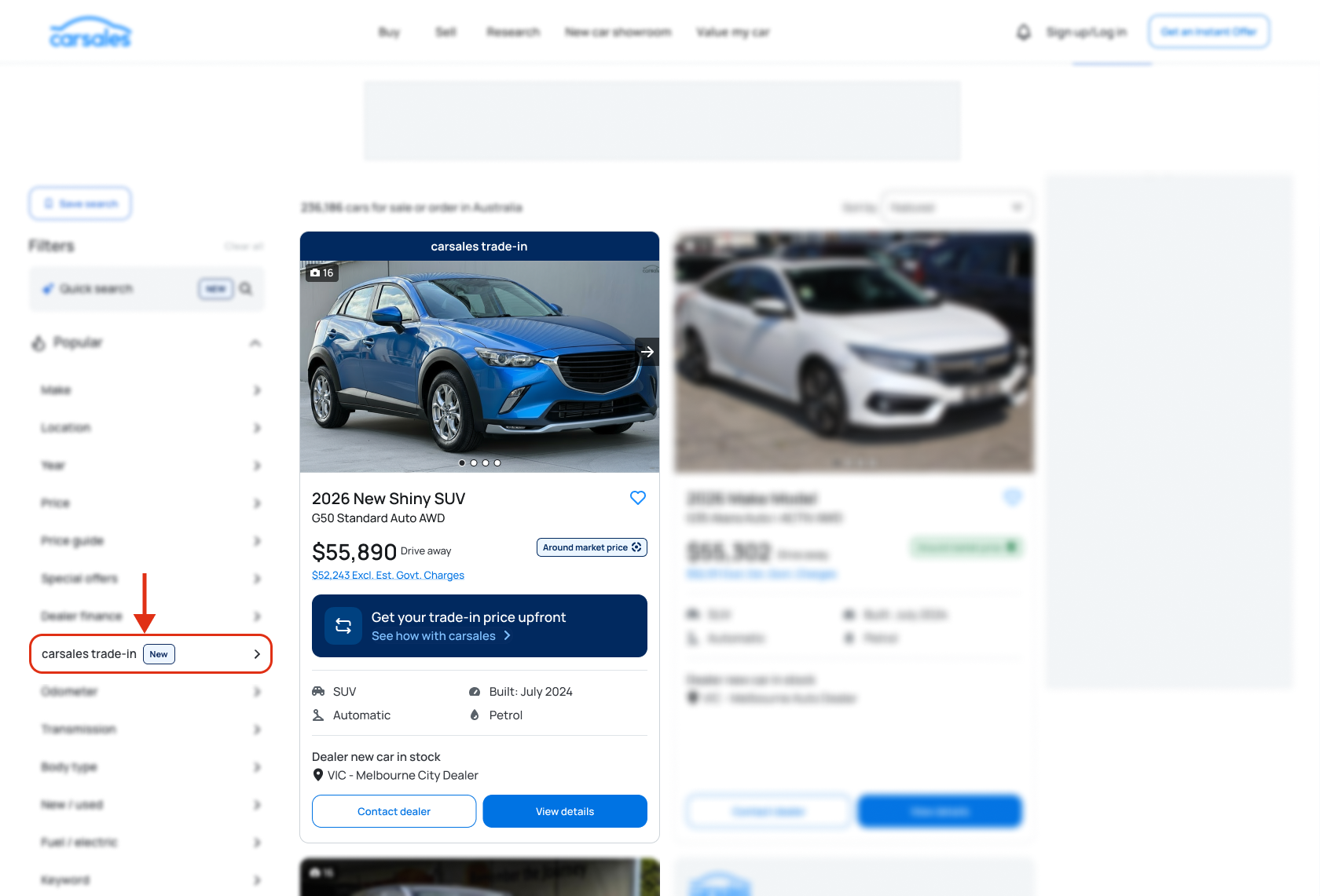Click the Contact dealer button
Image resolution: width=1320 pixels, height=896 pixels.
[x=394, y=811]
